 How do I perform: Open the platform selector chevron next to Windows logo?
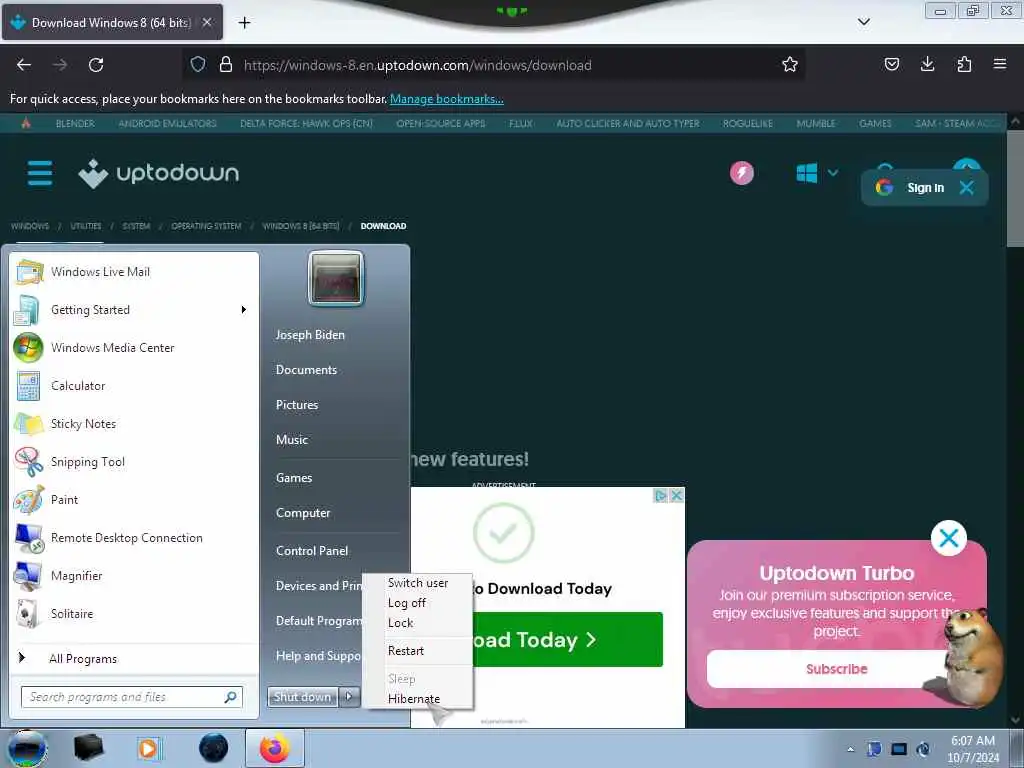(x=833, y=173)
